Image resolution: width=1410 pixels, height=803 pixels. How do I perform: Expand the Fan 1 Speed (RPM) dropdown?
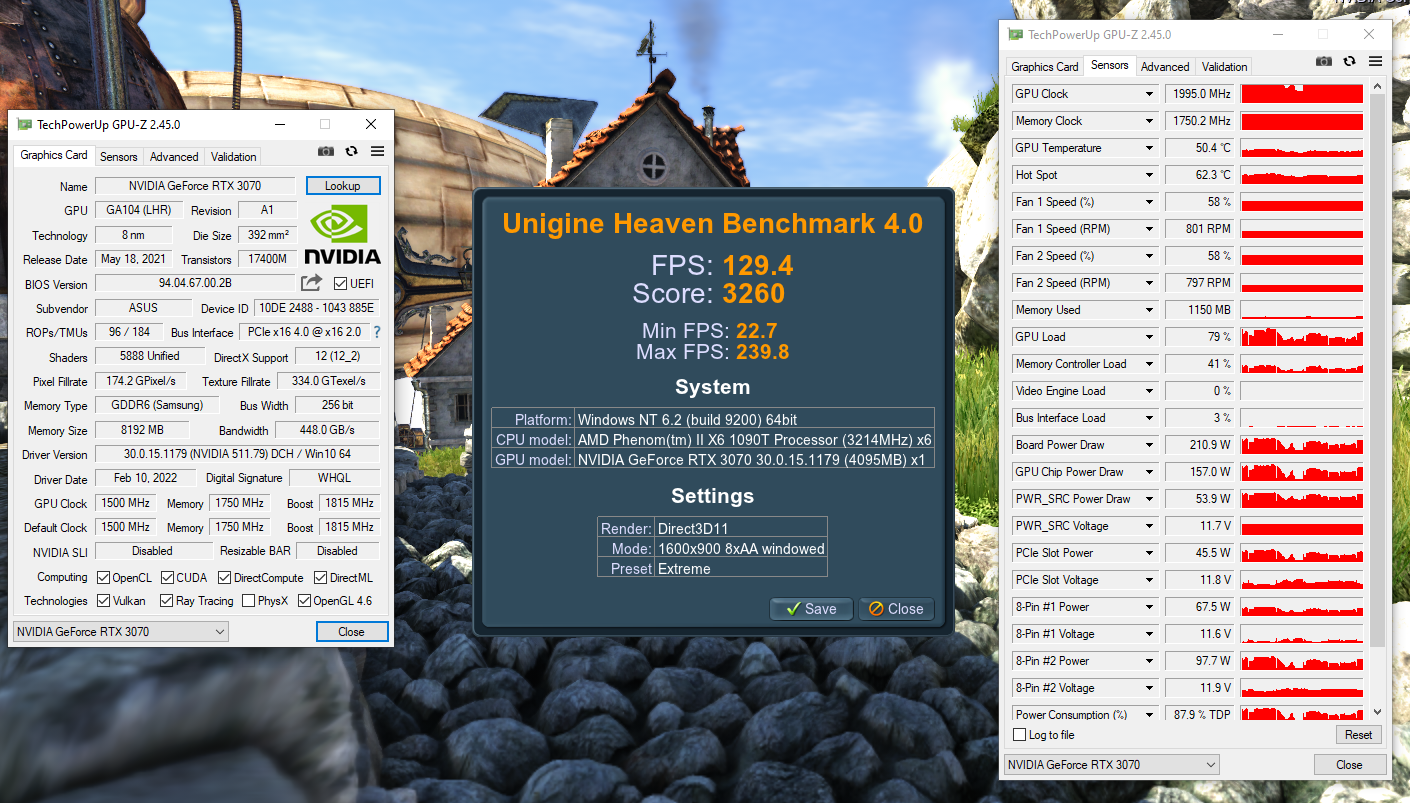click(1149, 229)
